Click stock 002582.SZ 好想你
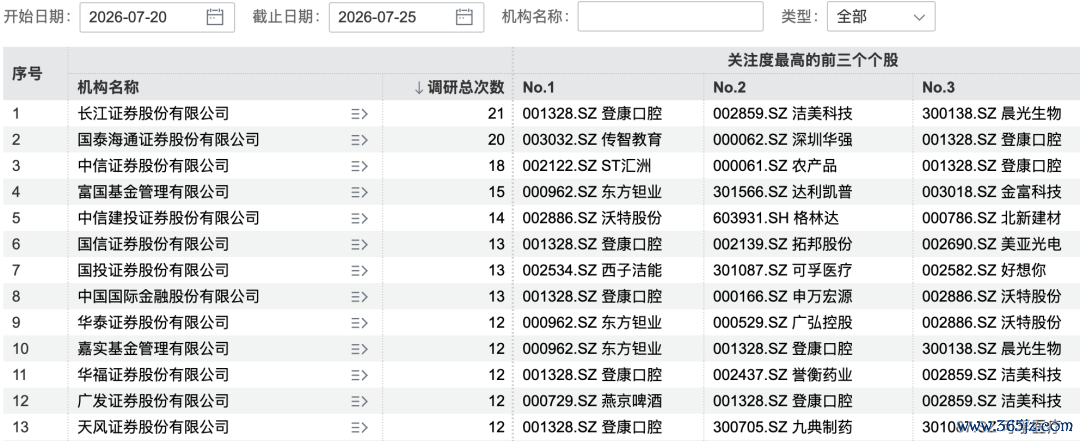 [984, 271]
